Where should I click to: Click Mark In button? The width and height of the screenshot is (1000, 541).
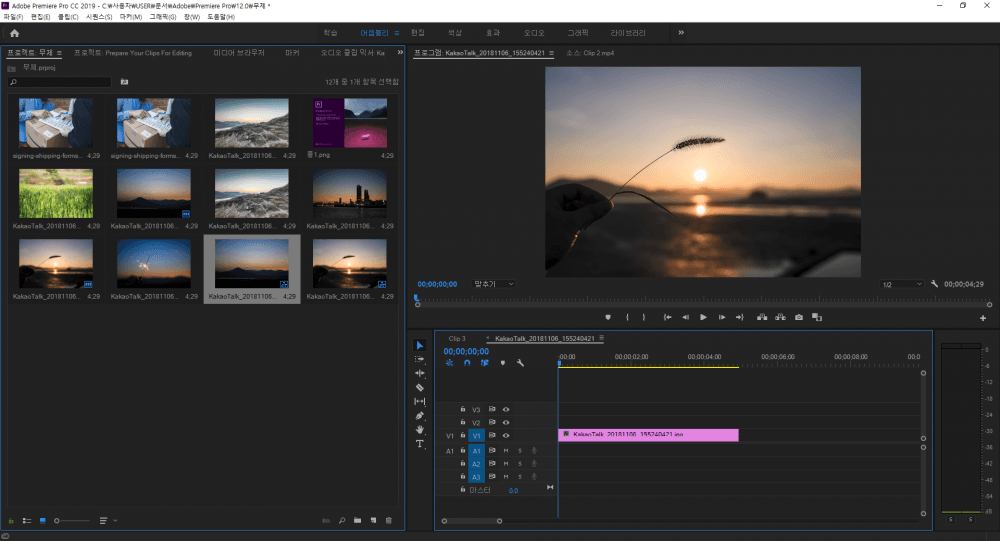(627, 317)
